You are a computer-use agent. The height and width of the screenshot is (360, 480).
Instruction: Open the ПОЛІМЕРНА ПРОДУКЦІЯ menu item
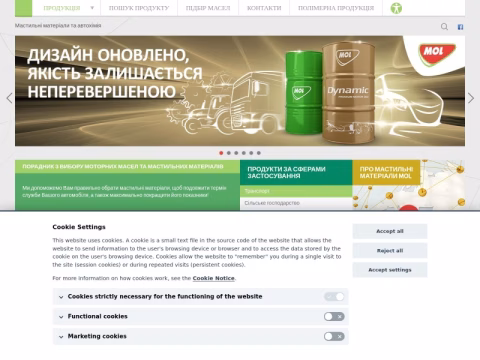(336, 8)
